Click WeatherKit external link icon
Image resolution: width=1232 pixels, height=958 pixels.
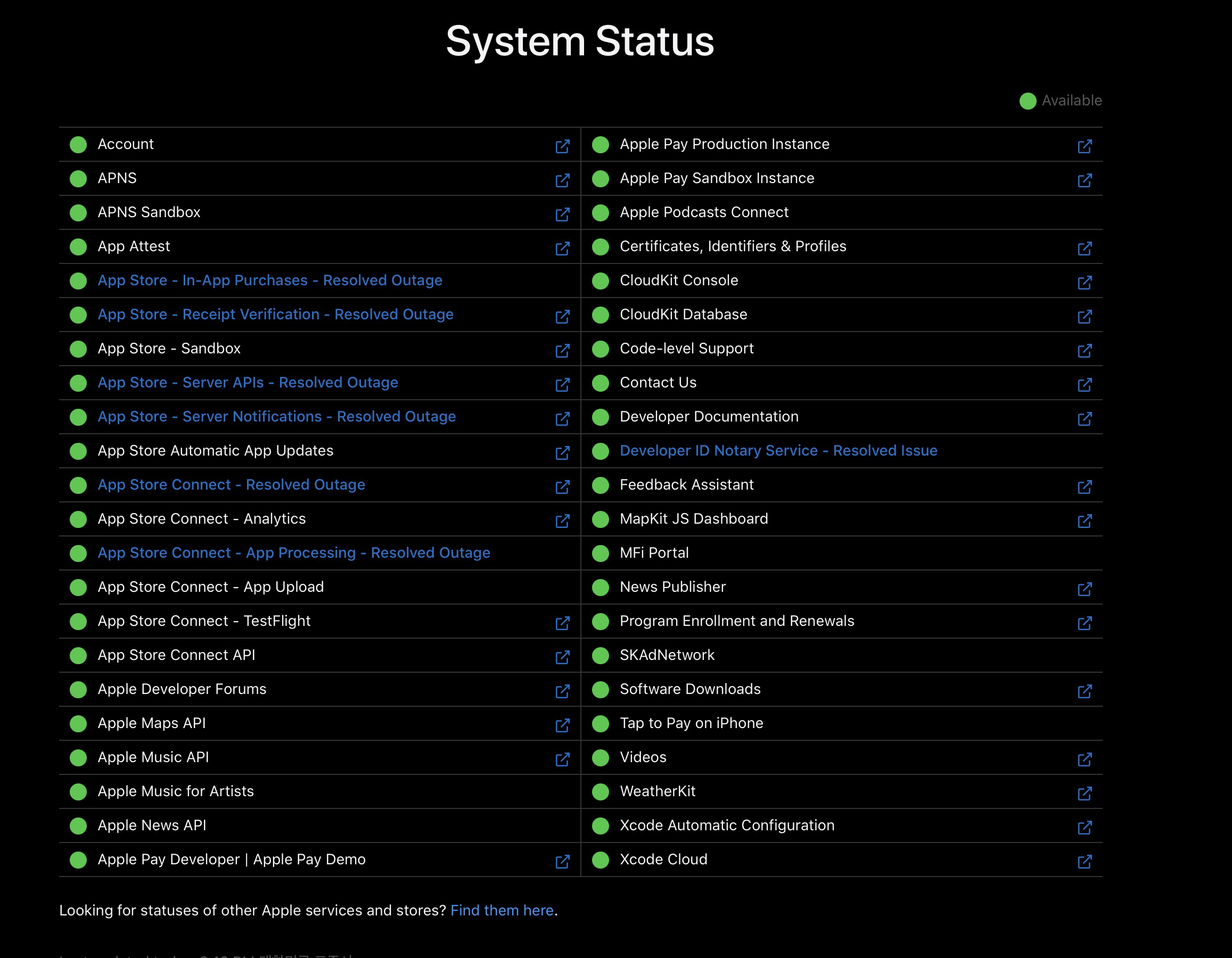point(1084,794)
